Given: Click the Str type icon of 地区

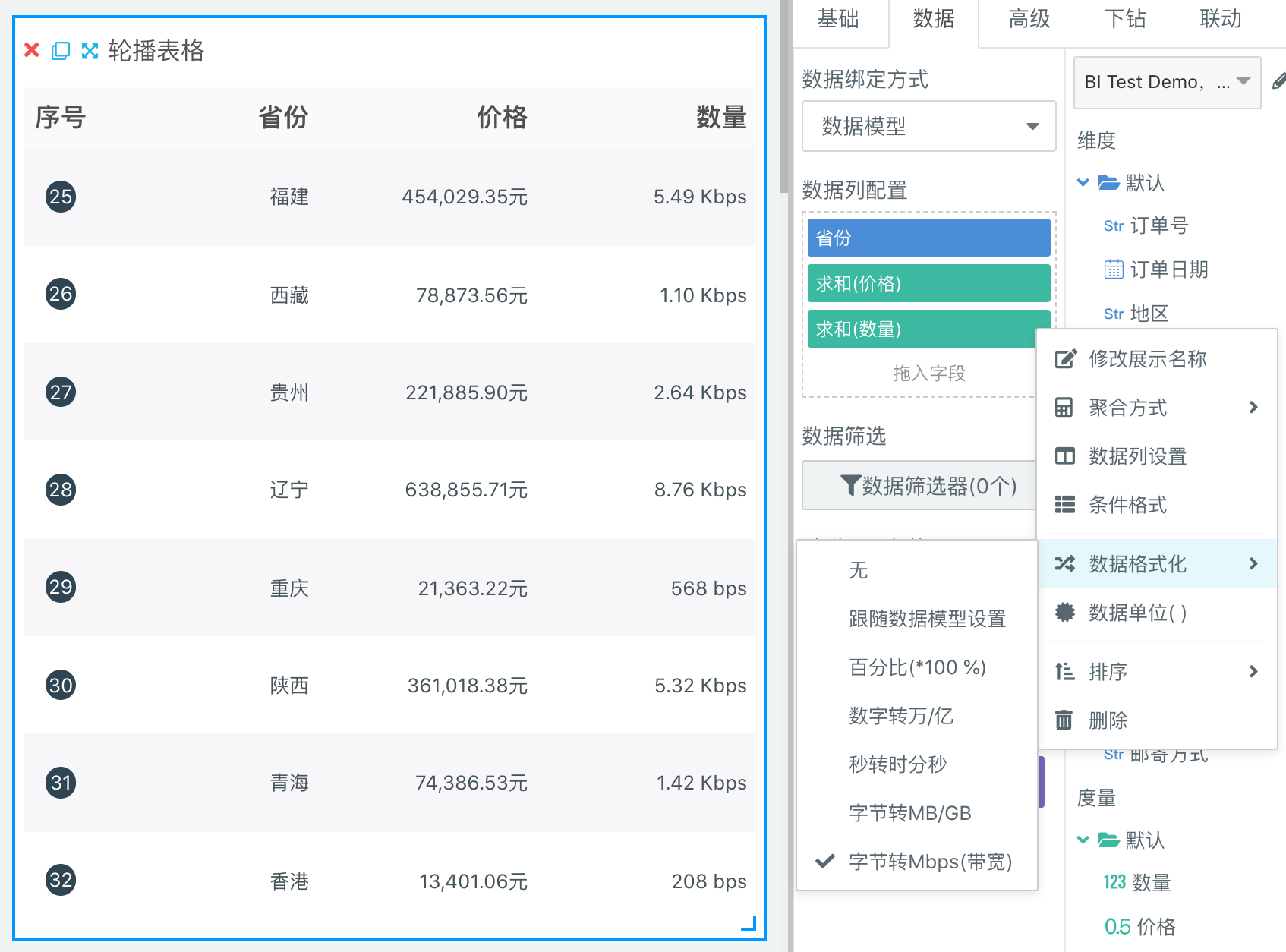Looking at the screenshot, I should click(1114, 314).
